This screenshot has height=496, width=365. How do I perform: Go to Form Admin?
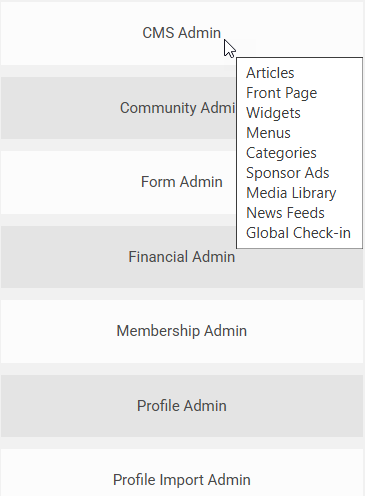point(182,182)
